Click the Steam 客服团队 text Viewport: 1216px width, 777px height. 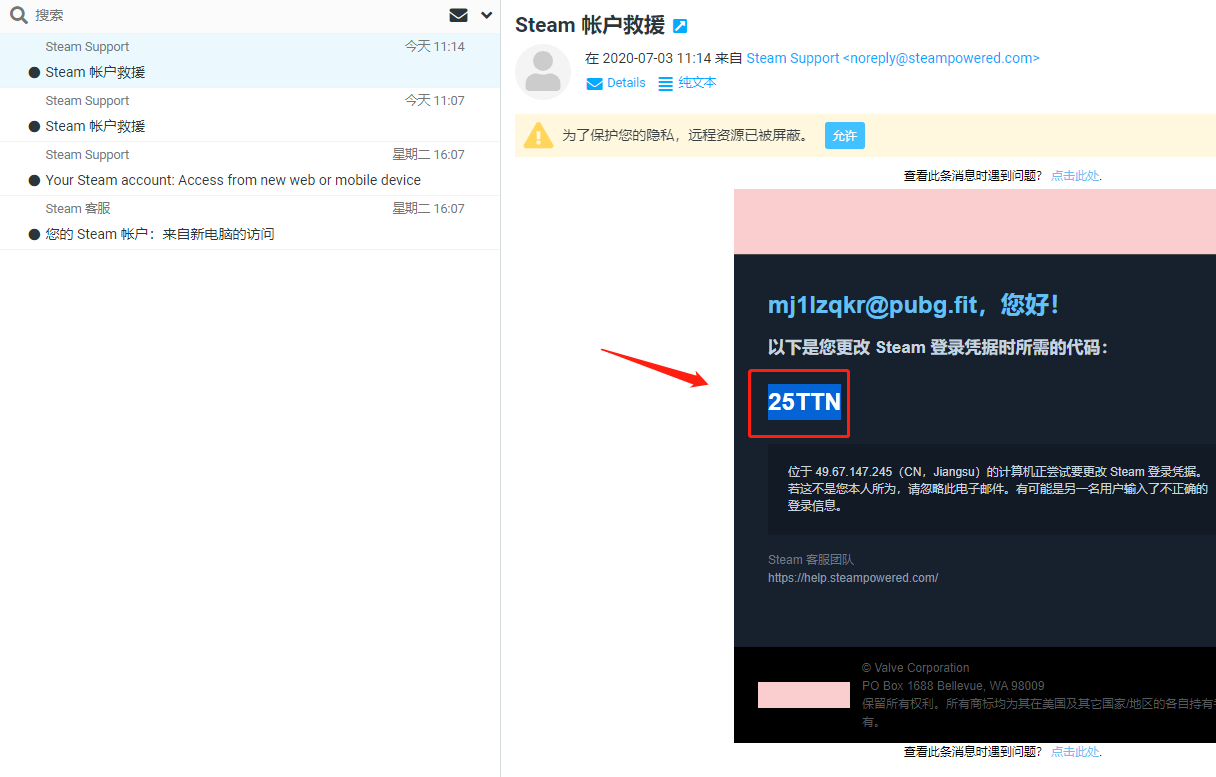pos(811,560)
